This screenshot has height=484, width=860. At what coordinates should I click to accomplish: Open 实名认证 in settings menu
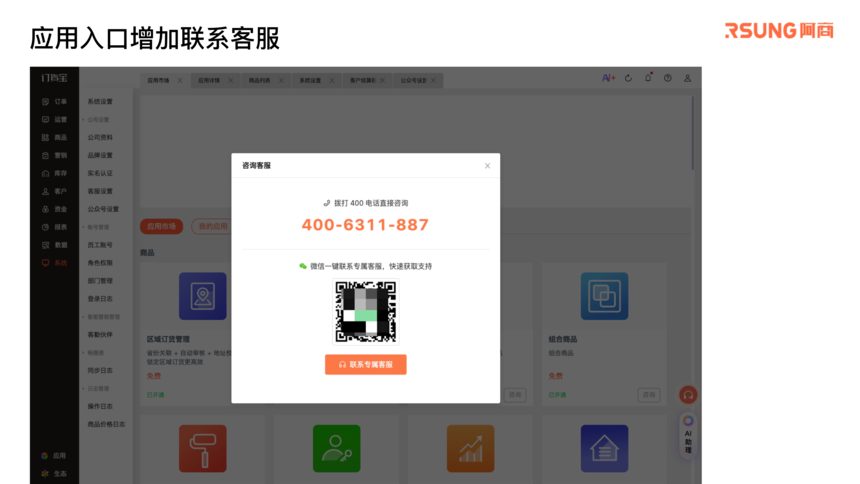pos(100,173)
